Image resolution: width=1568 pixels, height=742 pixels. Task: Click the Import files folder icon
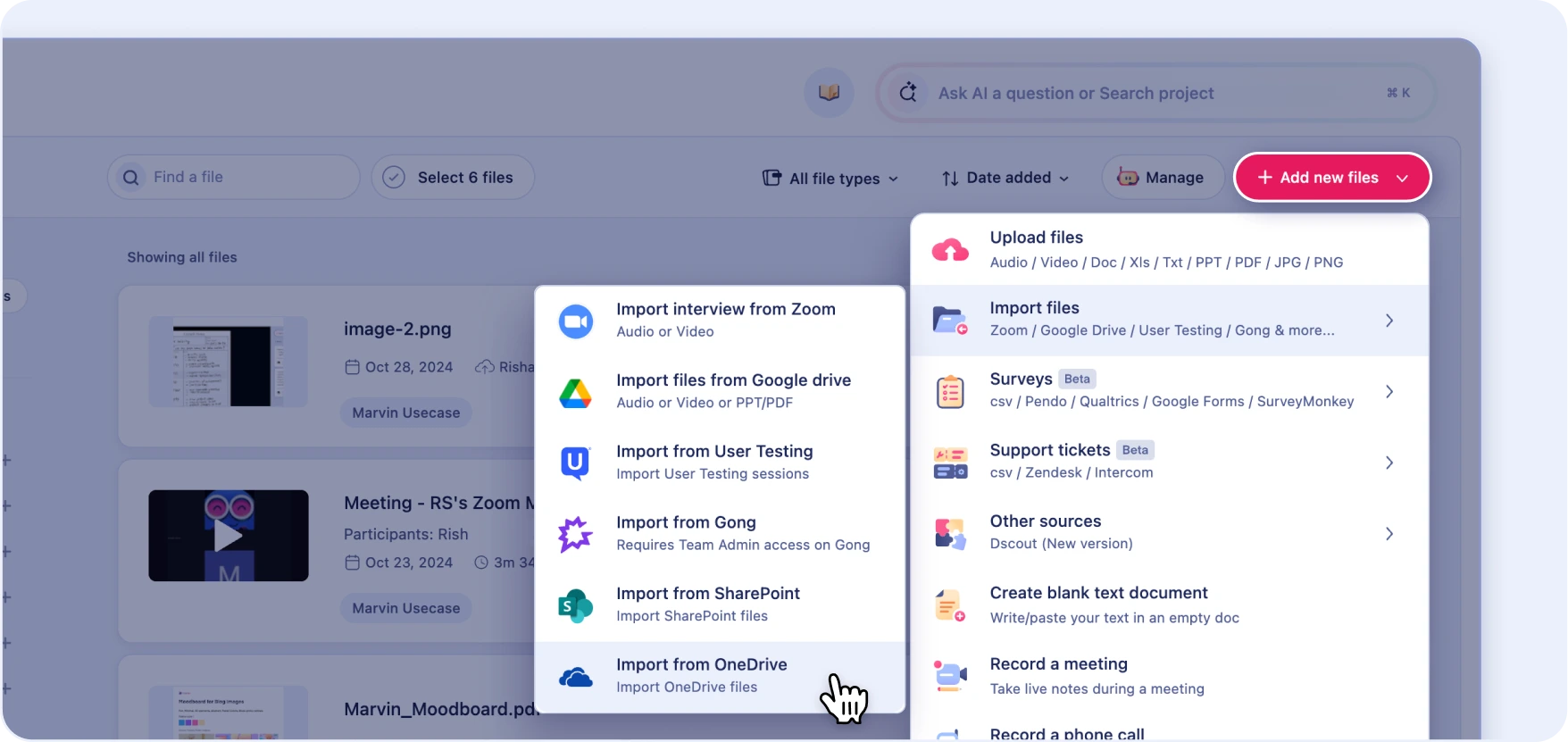950,320
